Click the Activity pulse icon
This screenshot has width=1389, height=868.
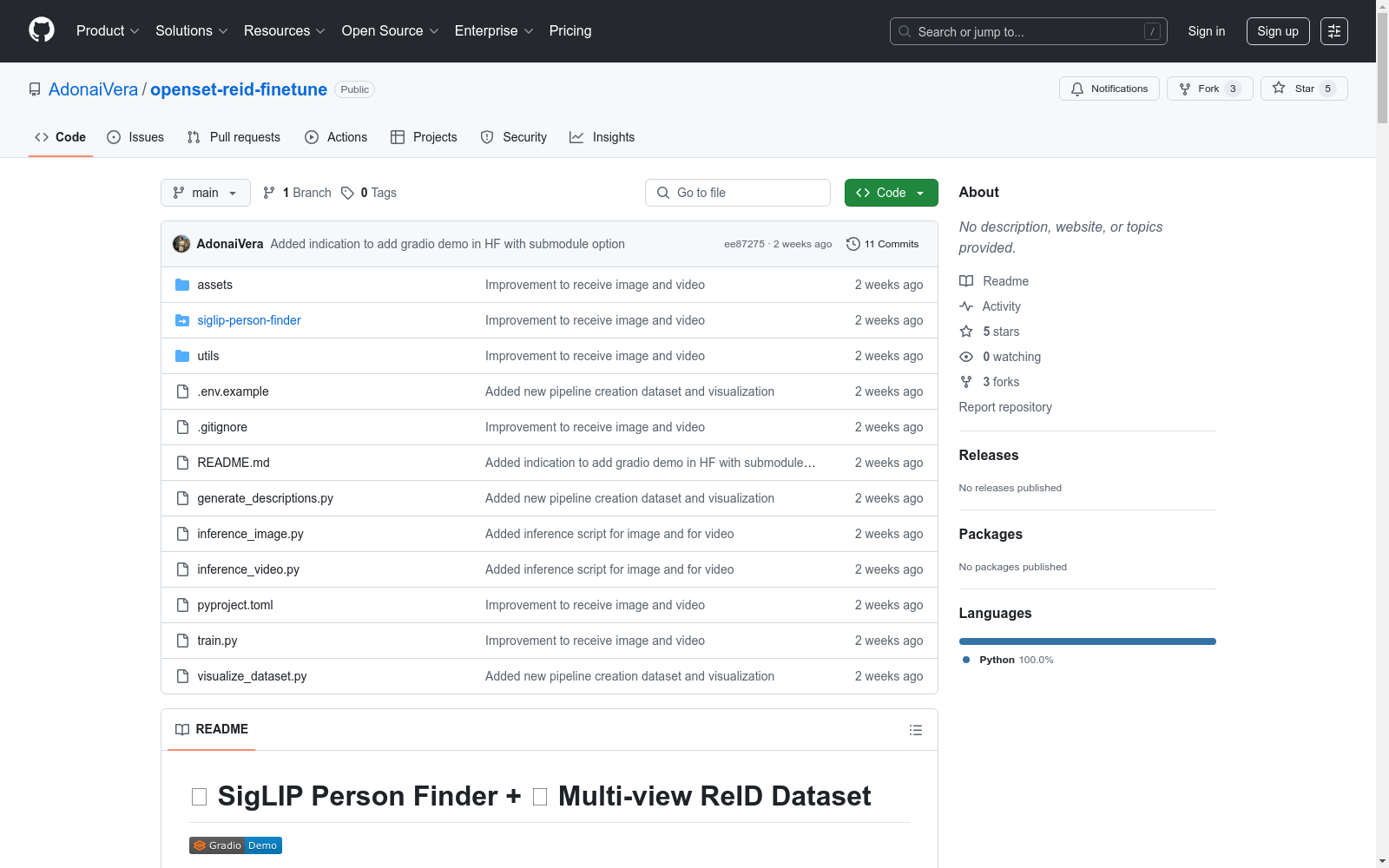pyautogui.click(x=966, y=306)
